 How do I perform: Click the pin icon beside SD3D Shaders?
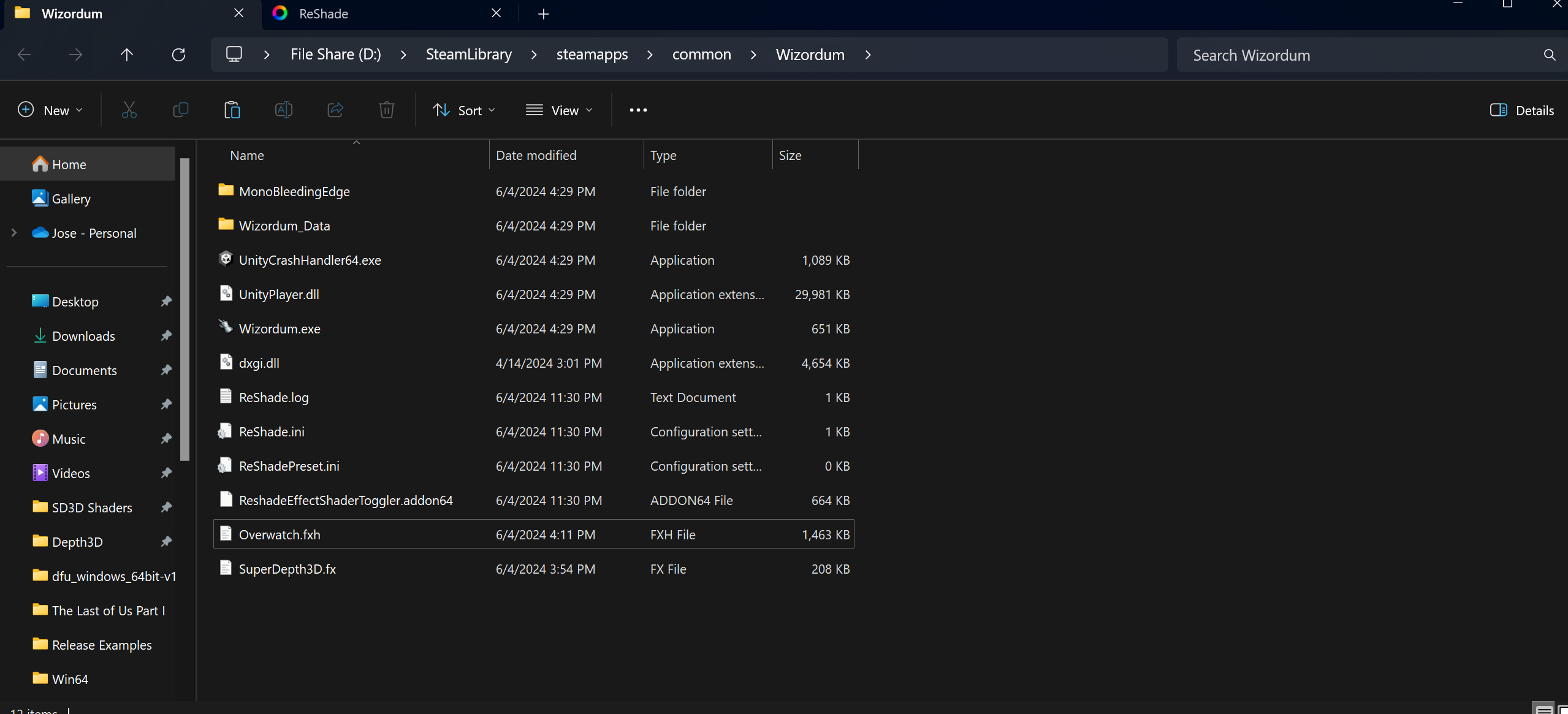coord(166,507)
